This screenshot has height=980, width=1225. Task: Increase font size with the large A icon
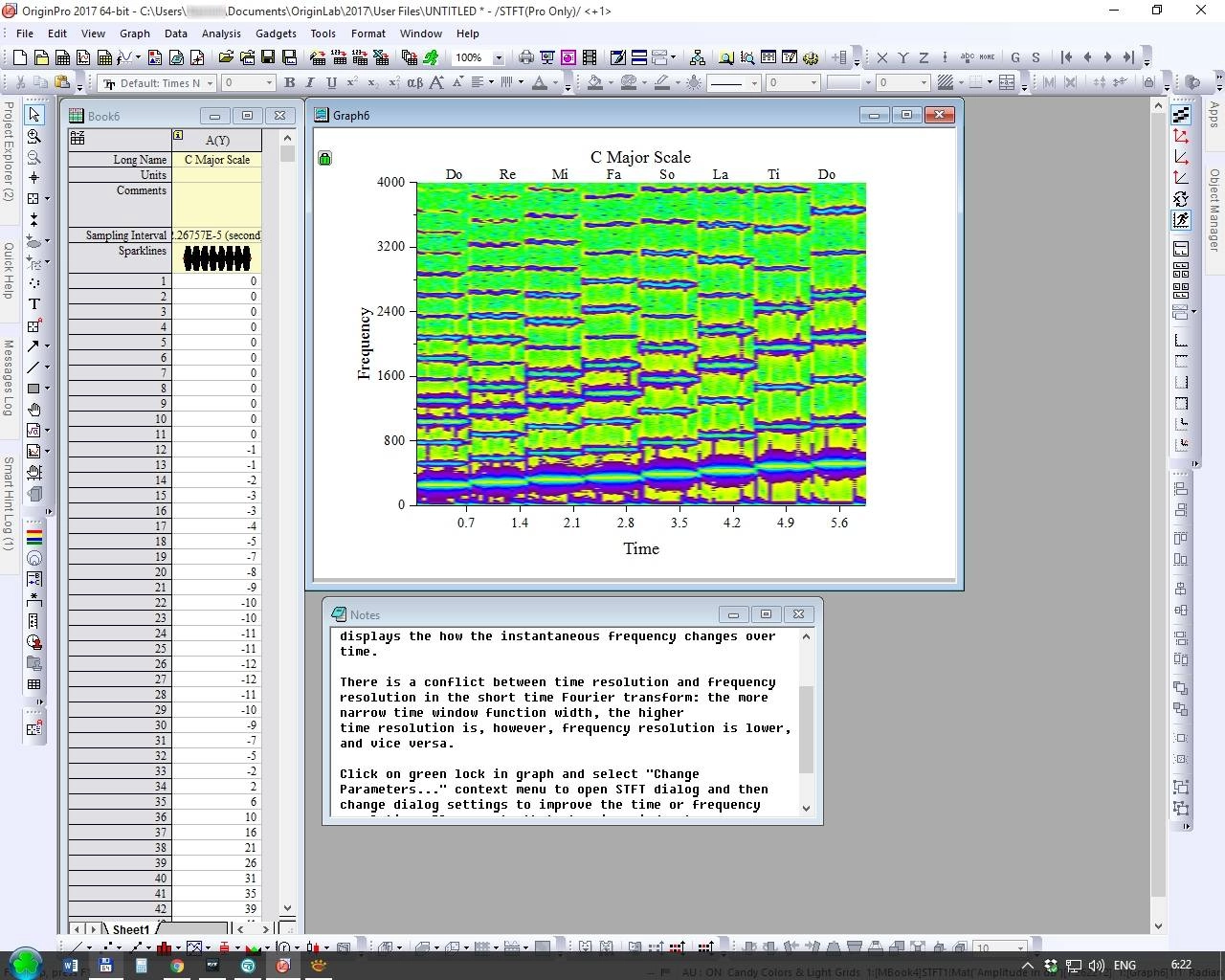click(436, 83)
